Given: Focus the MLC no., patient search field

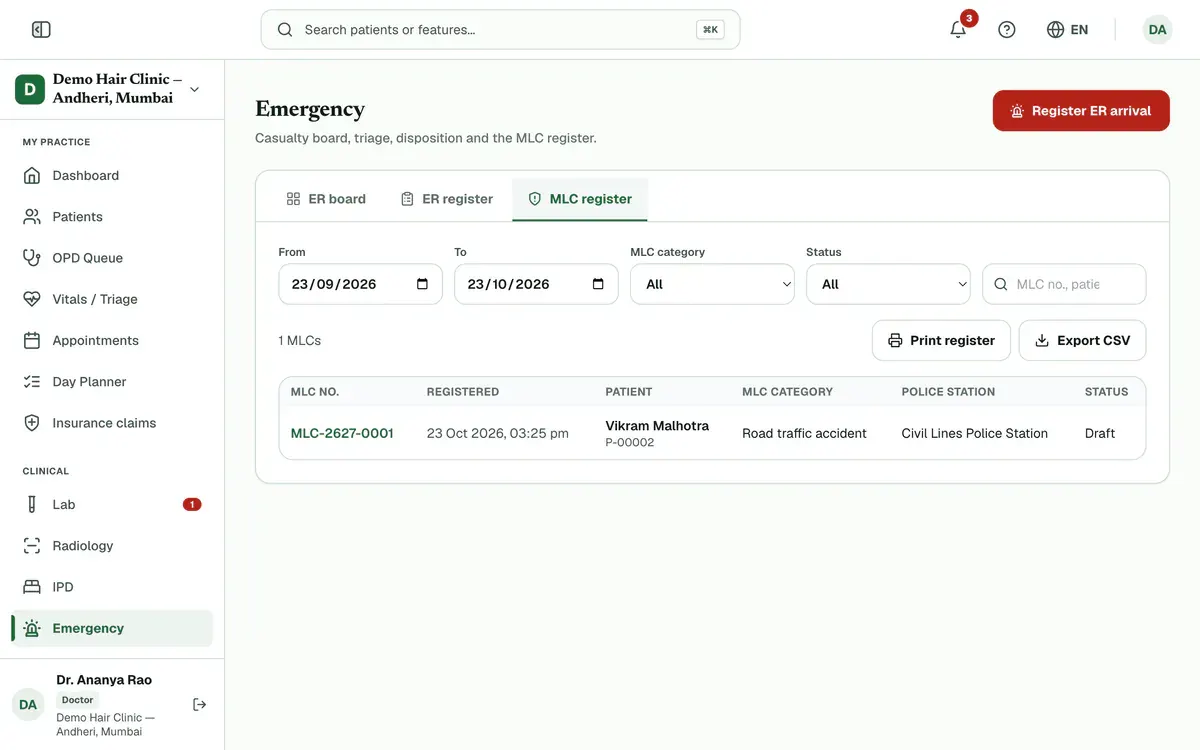Looking at the screenshot, I should (1064, 284).
